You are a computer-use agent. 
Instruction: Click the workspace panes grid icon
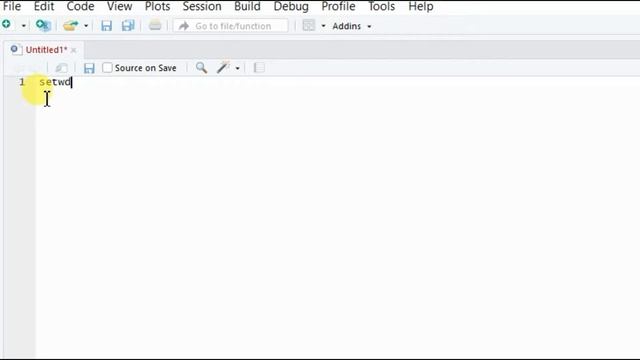pos(309,26)
